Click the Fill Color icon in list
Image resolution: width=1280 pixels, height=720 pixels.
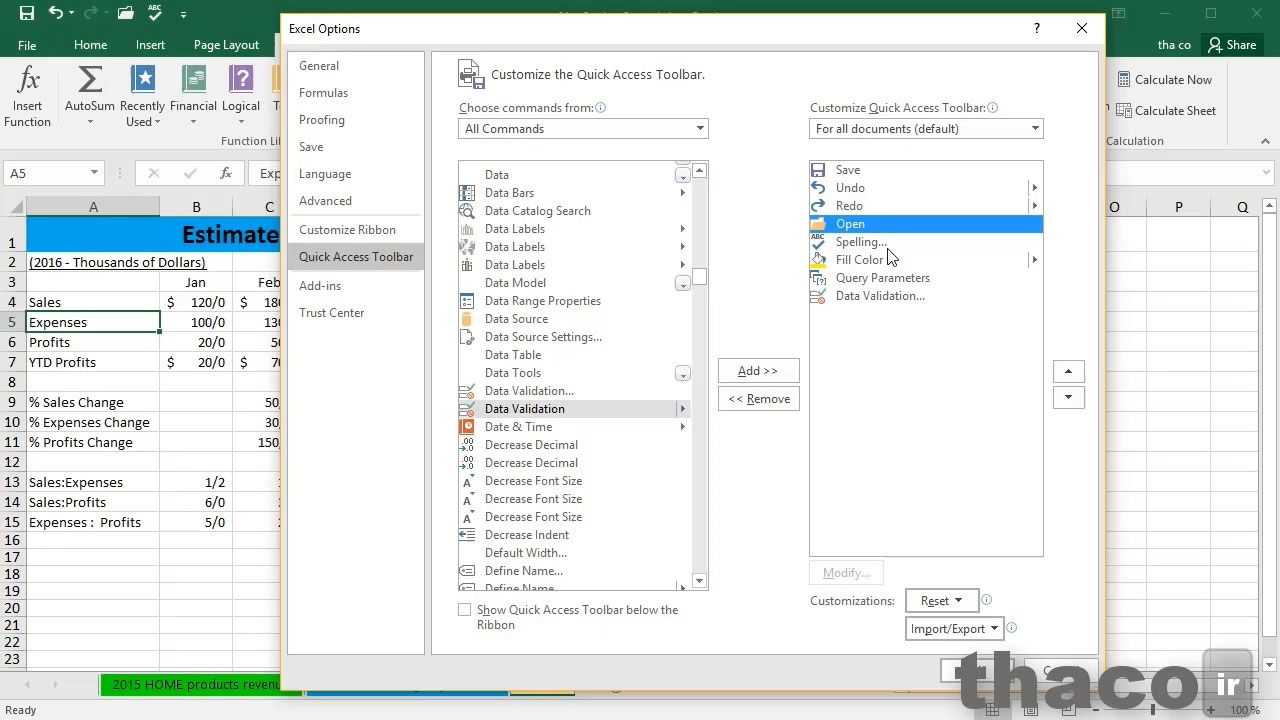tap(818, 260)
